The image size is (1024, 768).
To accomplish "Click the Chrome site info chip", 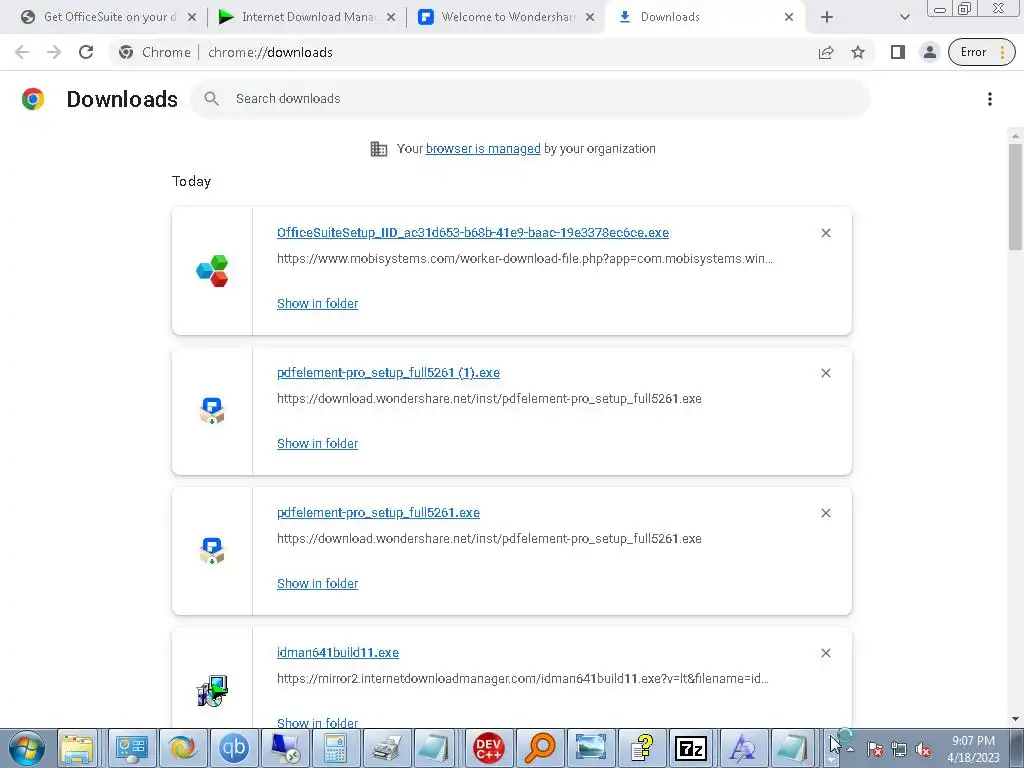I will (x=155, y=52).
